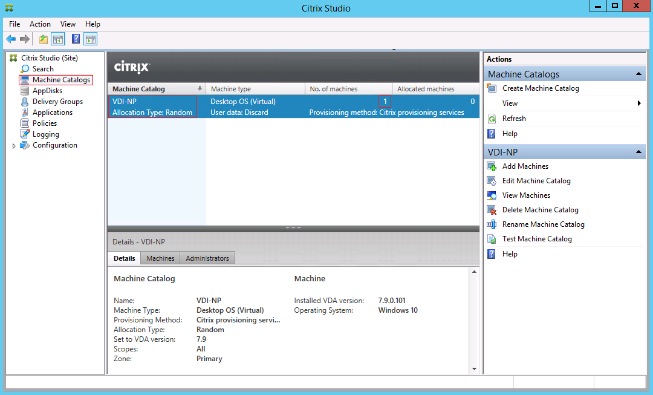Screen dimensions: 653x395
Task: Click Delete Machine Catalog icon
Action: 492,210
